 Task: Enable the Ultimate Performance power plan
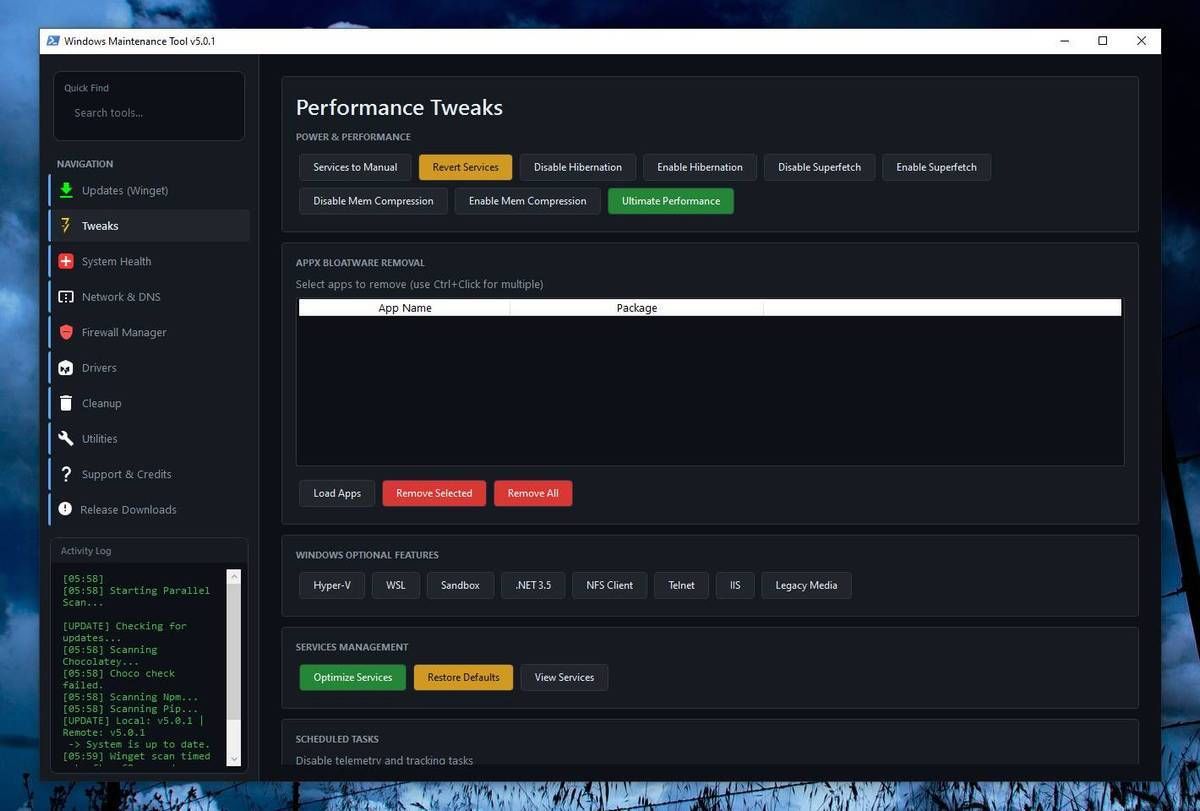click(670, 200)
